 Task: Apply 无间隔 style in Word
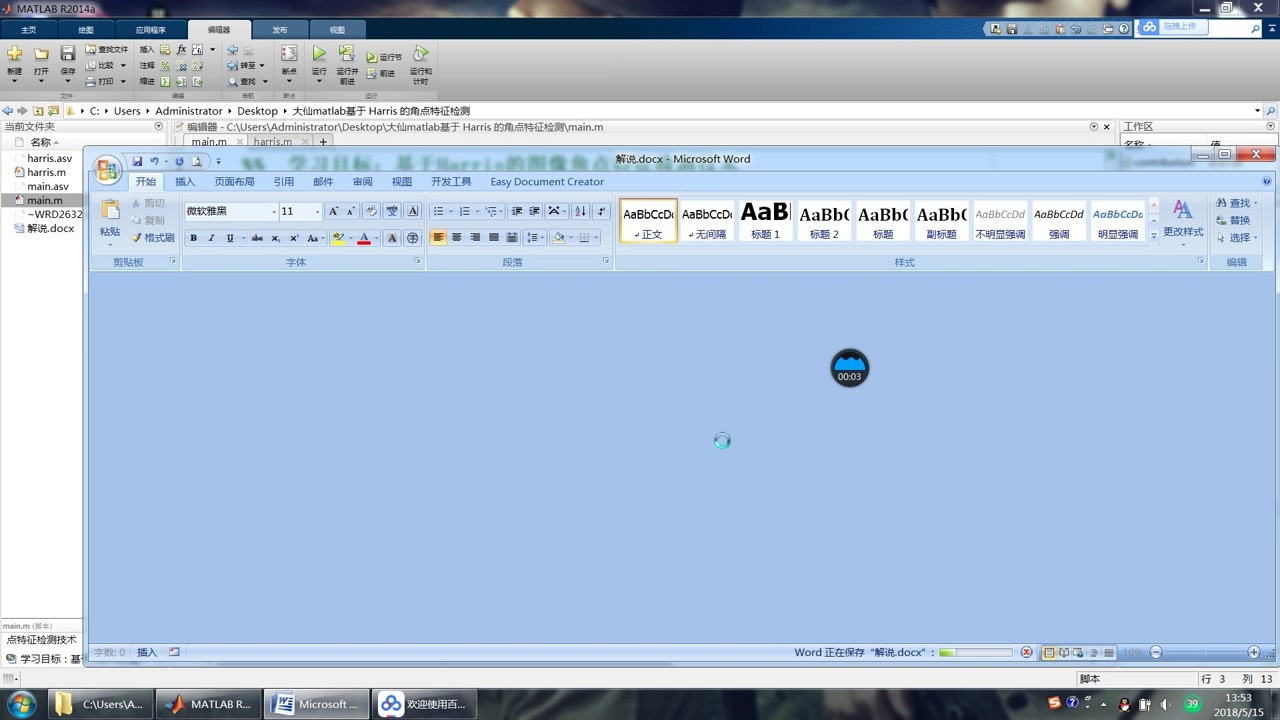[x=707, y=221]
